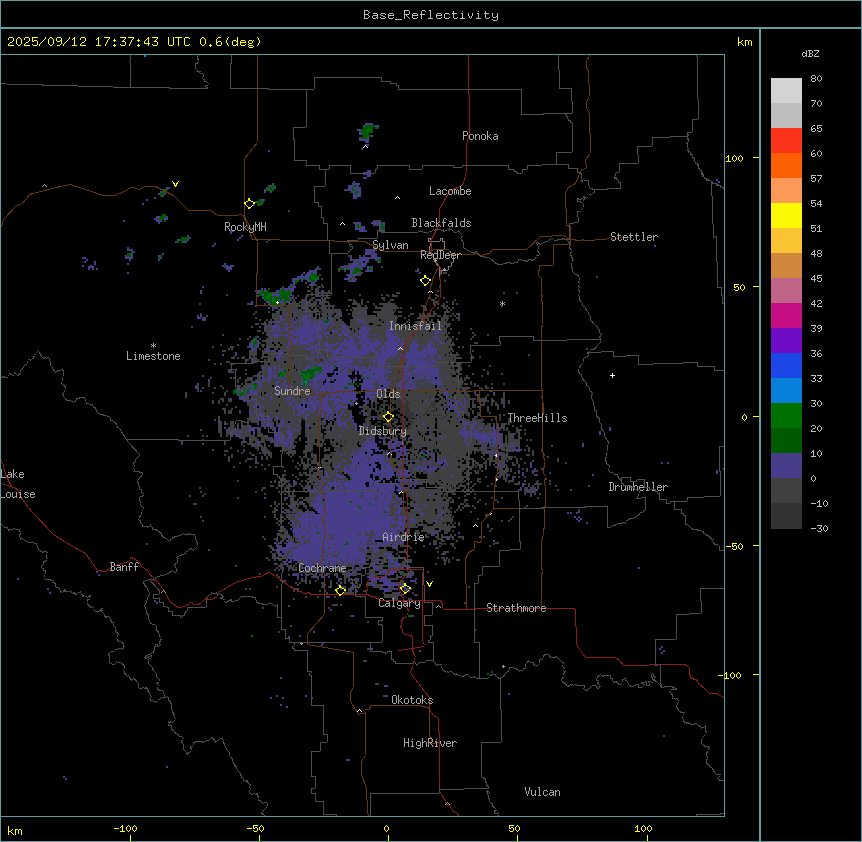This screenshot has width=862, height=842.
Task: Click the light gray 80-70 dBZ swatch
Action: 786,91
